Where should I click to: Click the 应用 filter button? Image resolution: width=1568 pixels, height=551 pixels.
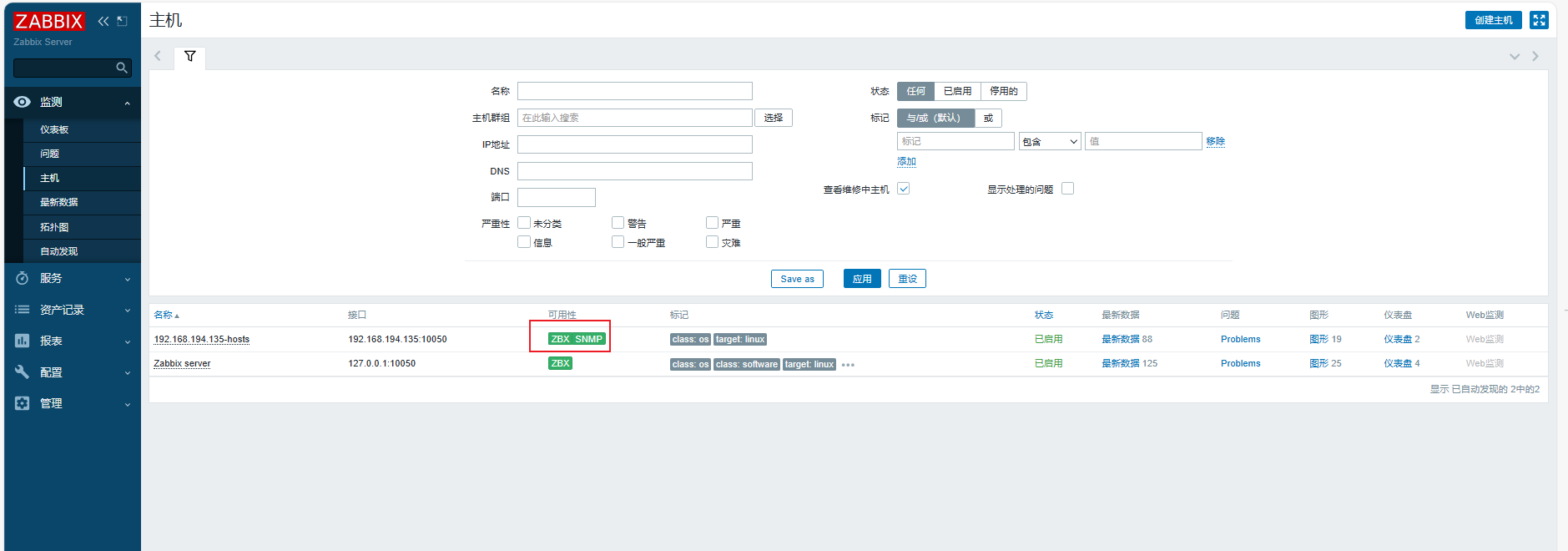tap(862, 279)
